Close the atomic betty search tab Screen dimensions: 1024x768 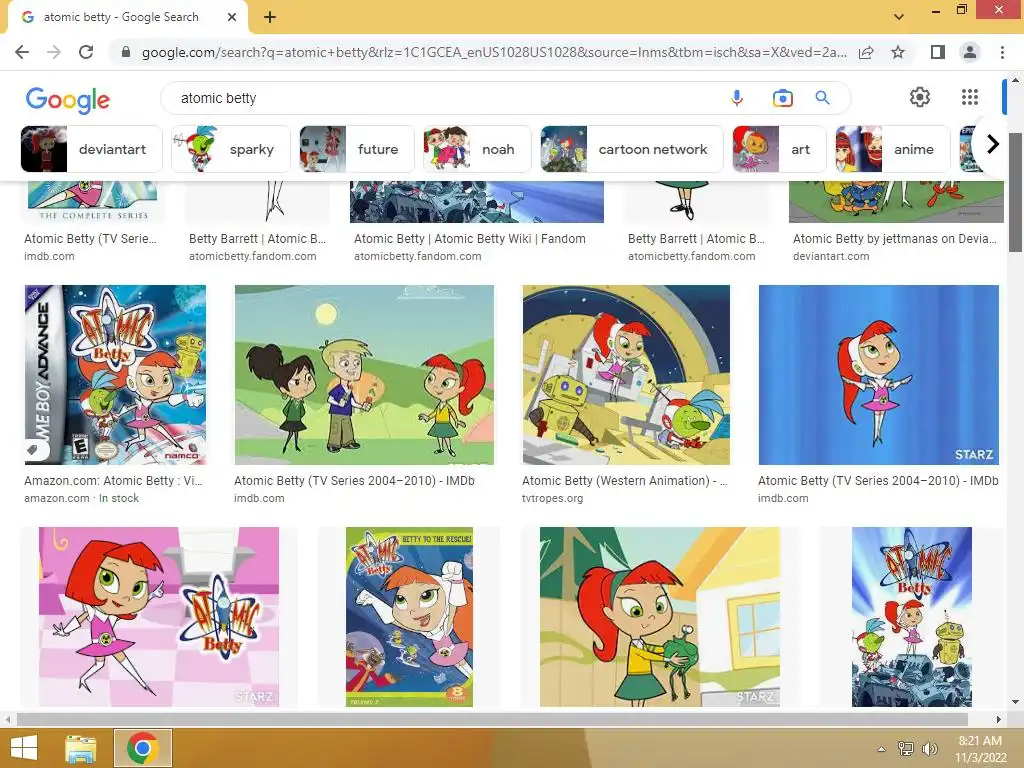(232, 17)
